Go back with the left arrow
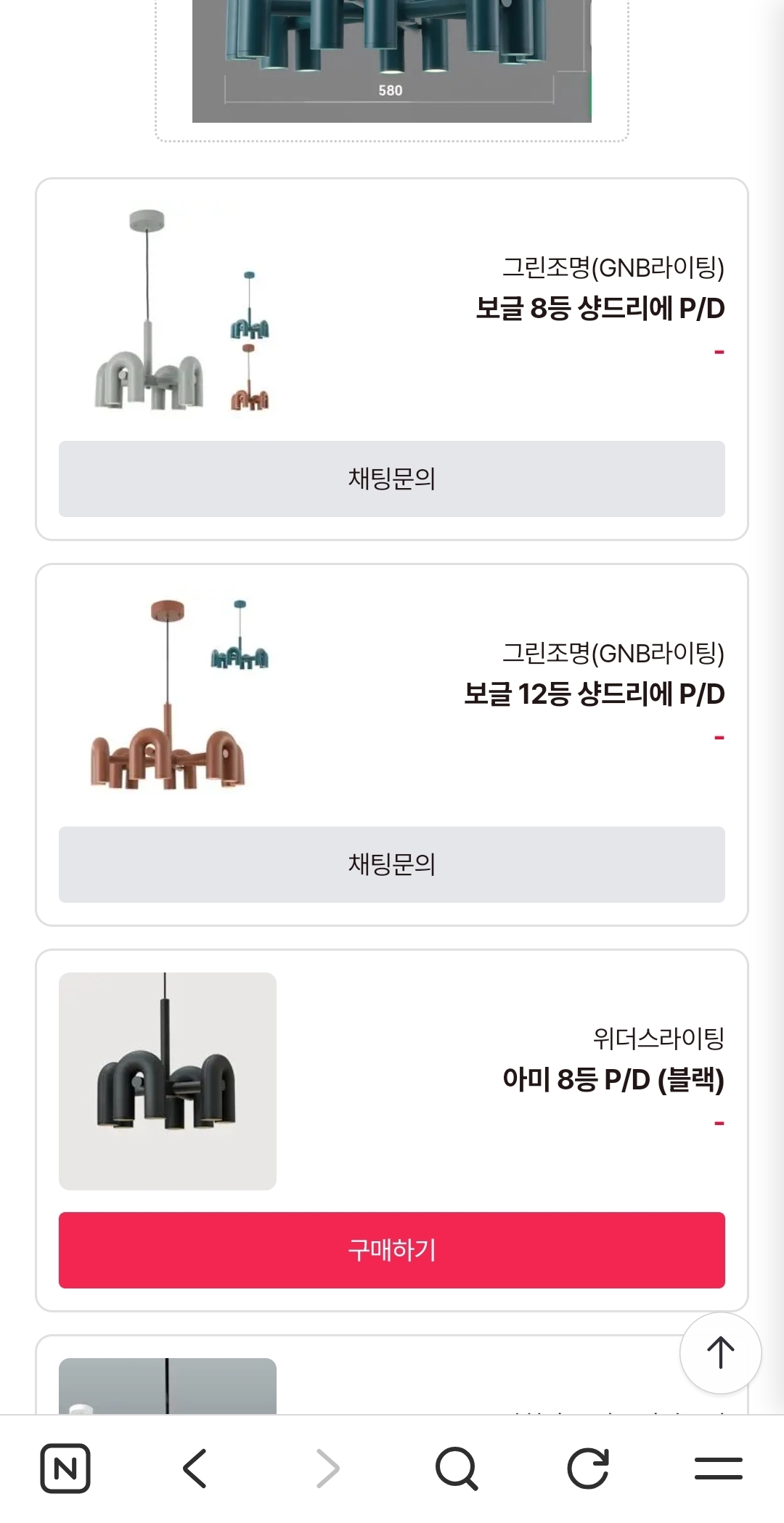The width and height of the screenshot is (784, 1523). click(195, 1468)
